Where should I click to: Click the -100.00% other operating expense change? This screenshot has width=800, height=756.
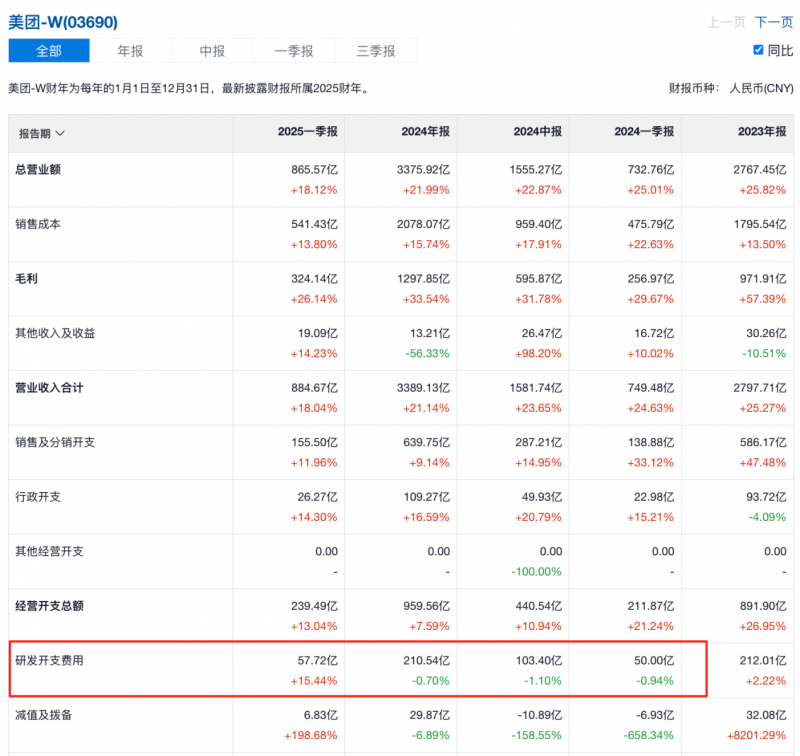click(x=536, y=572)
